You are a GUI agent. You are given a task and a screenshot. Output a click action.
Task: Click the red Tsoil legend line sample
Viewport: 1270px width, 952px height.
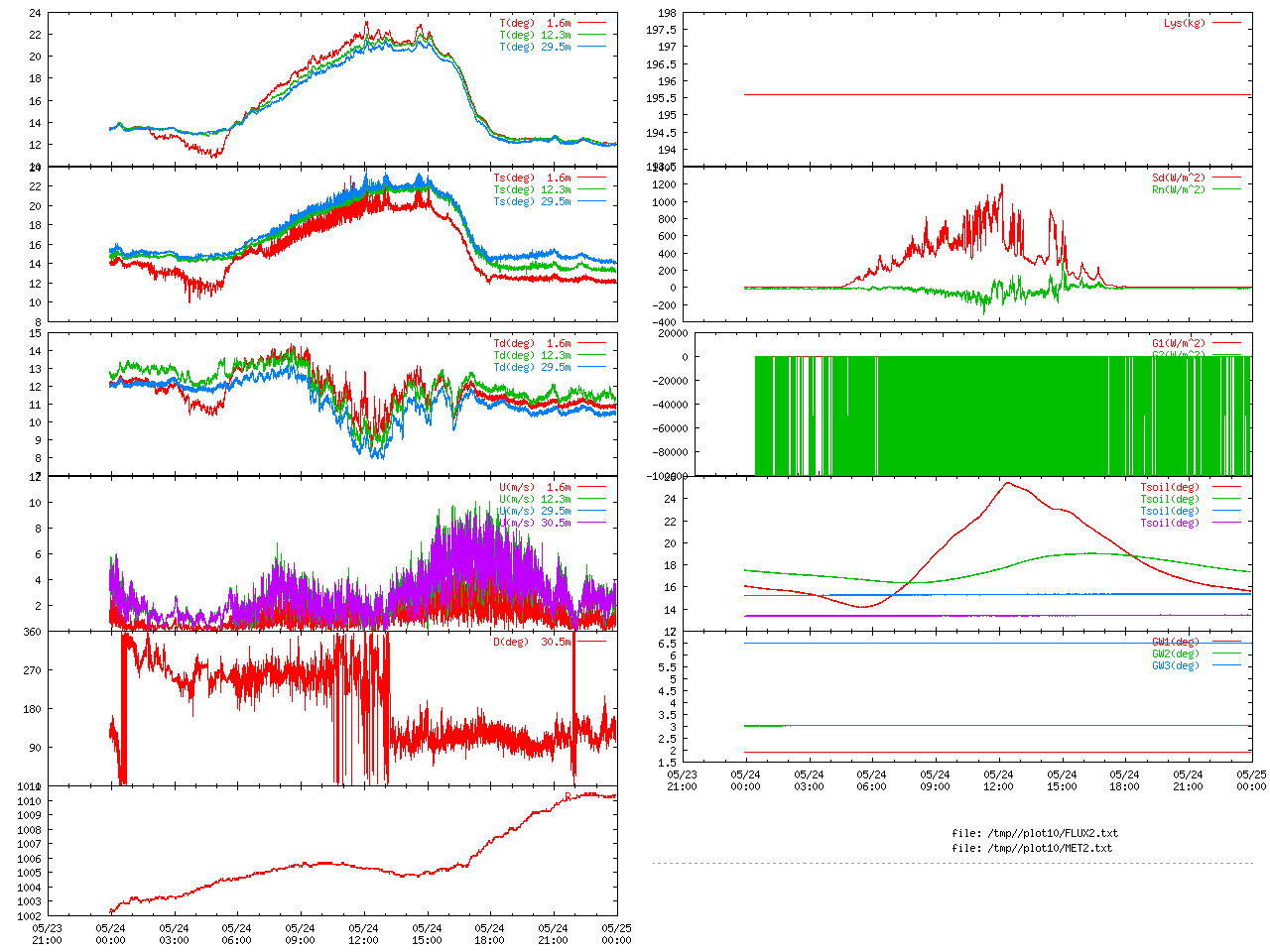1226,487
